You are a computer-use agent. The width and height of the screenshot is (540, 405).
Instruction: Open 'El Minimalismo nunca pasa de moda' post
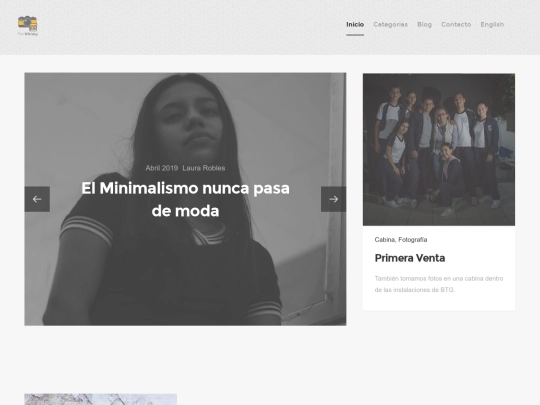pyautogui.click(x=185, y=199)
